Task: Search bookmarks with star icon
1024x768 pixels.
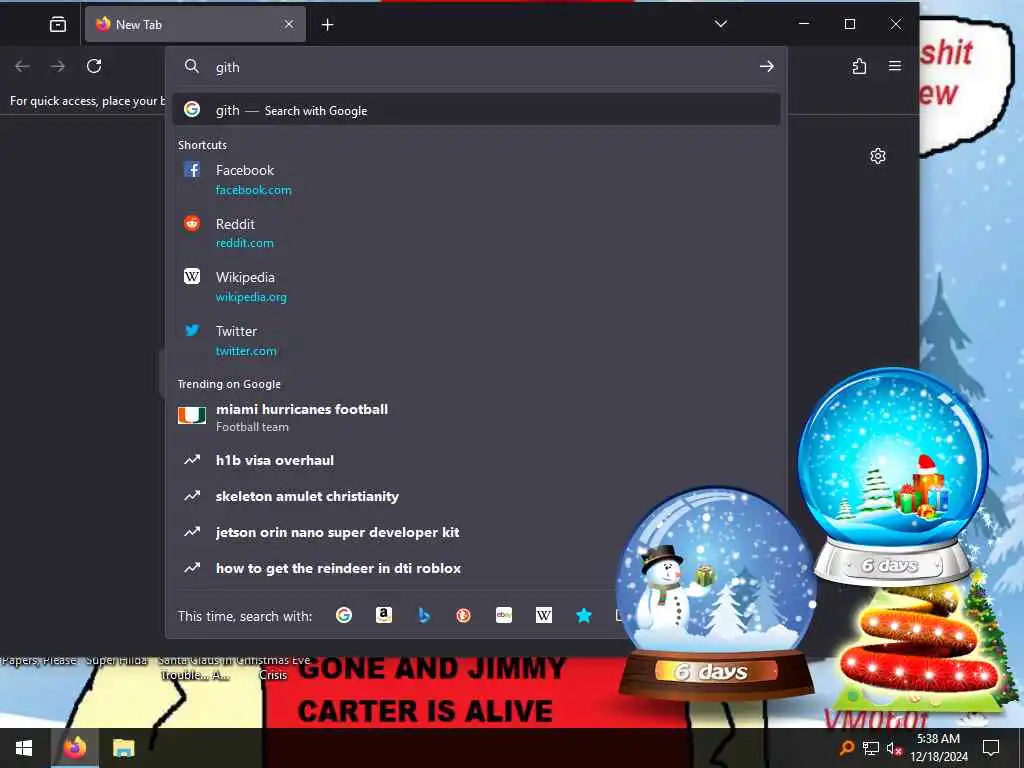Action: tap(584, 615)
